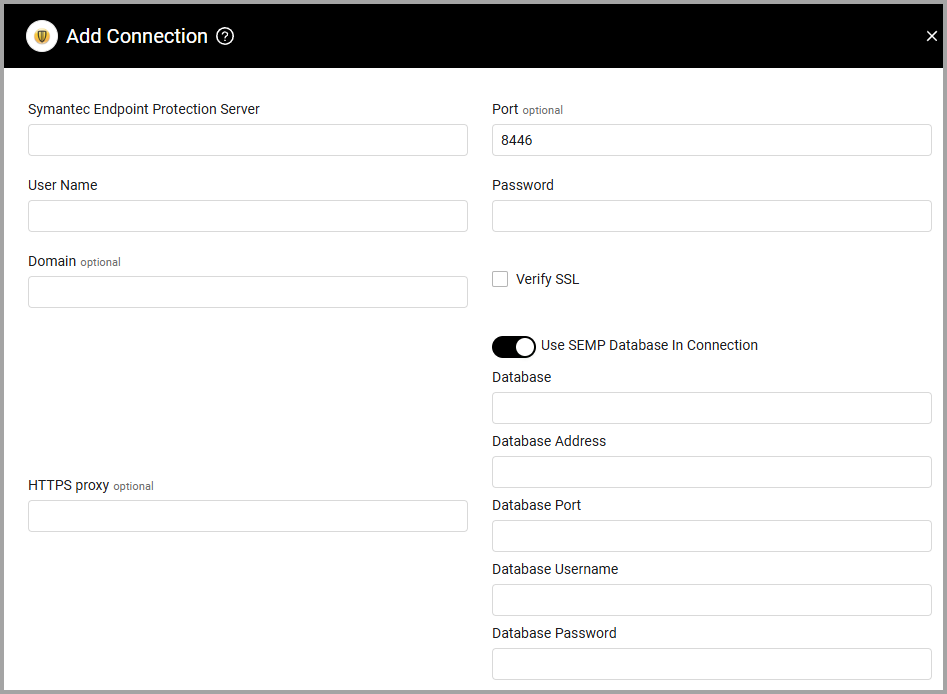This screenshot has height=694, width=947.
Task: Focus the HTTPS proxy input field
Action: (x=248, y=516)
